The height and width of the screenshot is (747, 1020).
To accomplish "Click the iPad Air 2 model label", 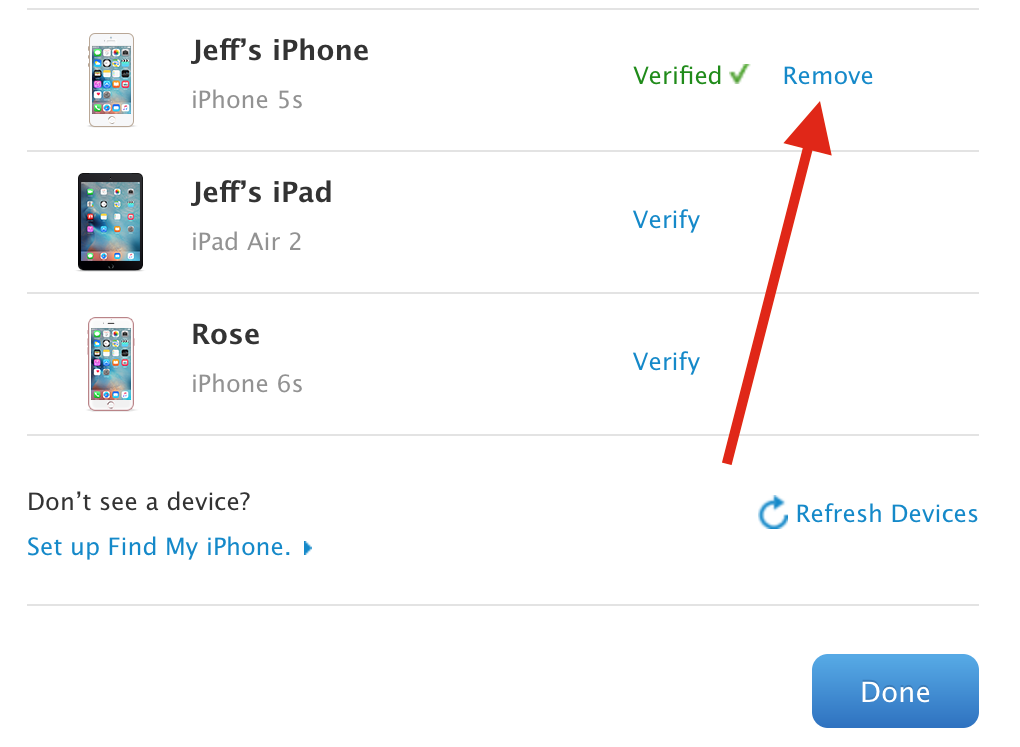I will coord(247,241).
